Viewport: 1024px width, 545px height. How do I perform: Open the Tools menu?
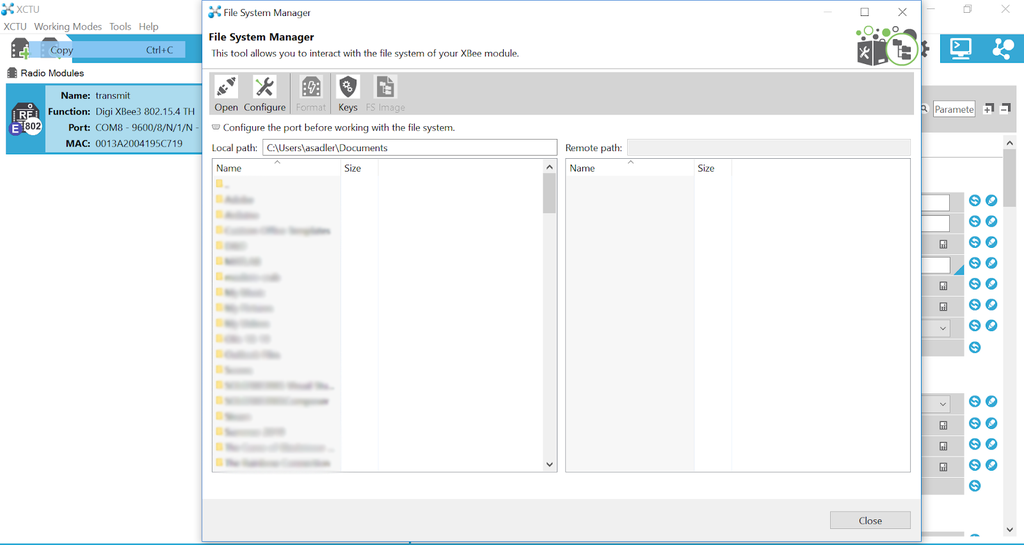coord(120,27)
